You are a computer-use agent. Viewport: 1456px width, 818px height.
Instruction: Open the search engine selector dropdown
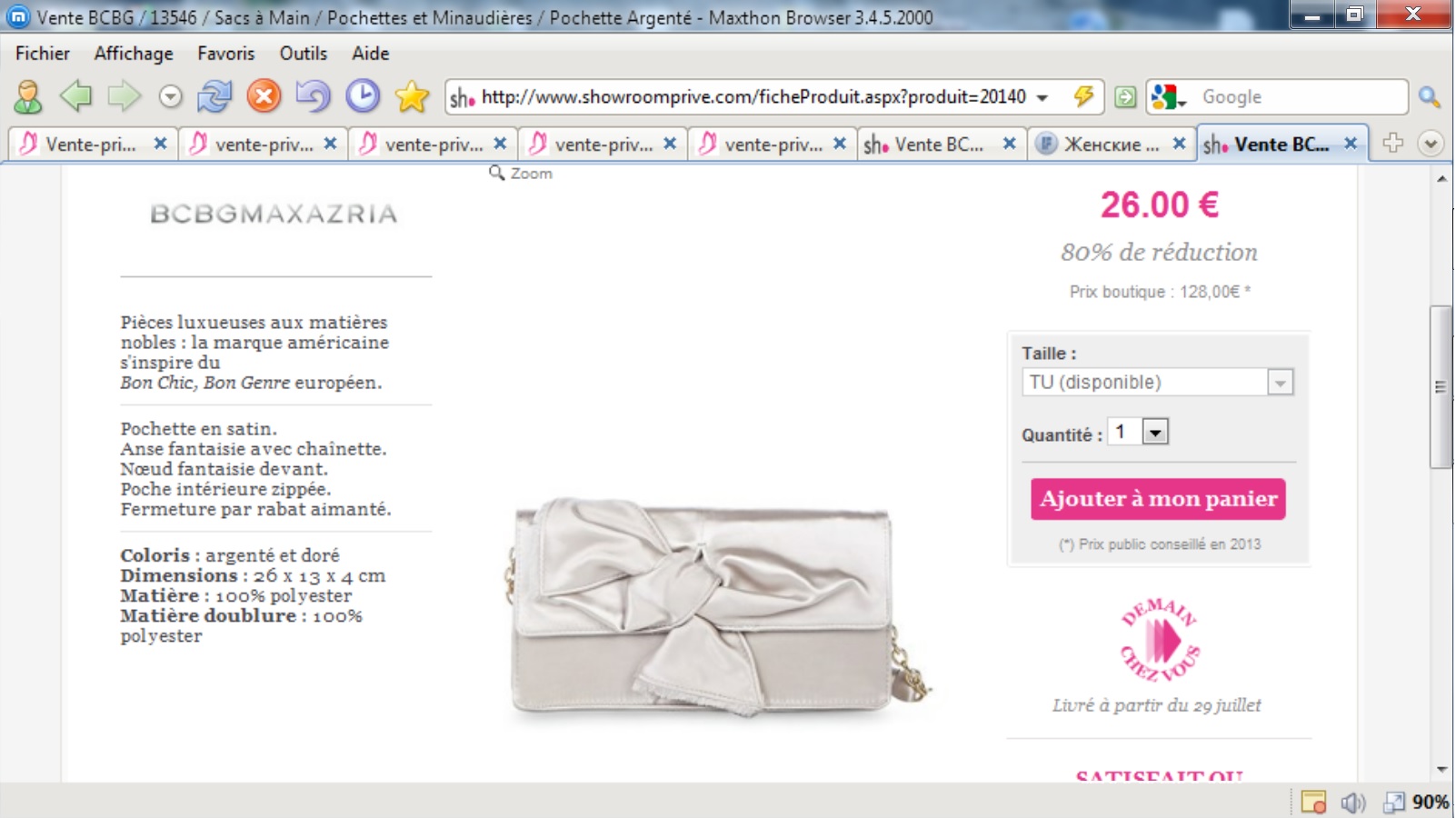click(1169, 96)
